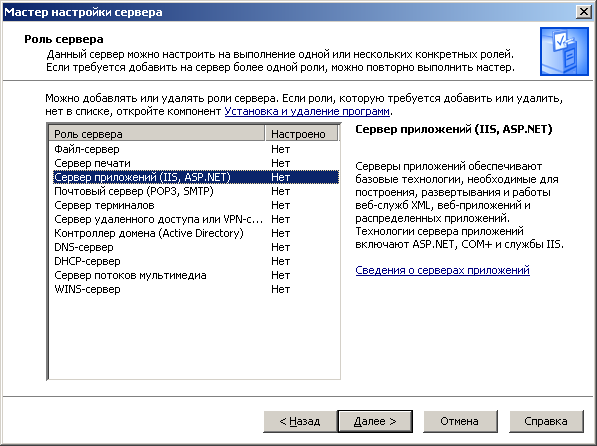Sort by Настроено column header
The width and height of the screenshot is (597, 446).
tap(301, 134)
